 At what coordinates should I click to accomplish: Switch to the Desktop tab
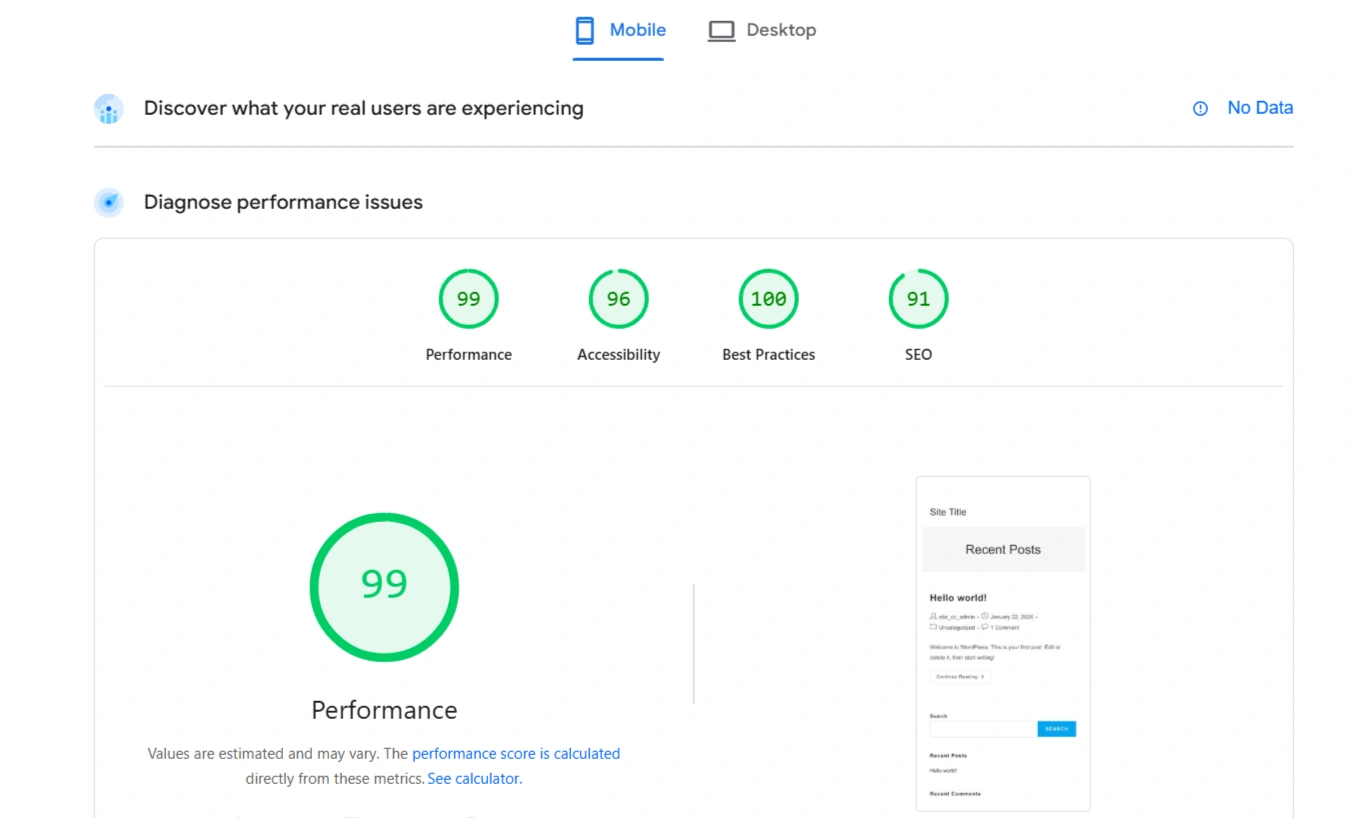coord(762,31)
